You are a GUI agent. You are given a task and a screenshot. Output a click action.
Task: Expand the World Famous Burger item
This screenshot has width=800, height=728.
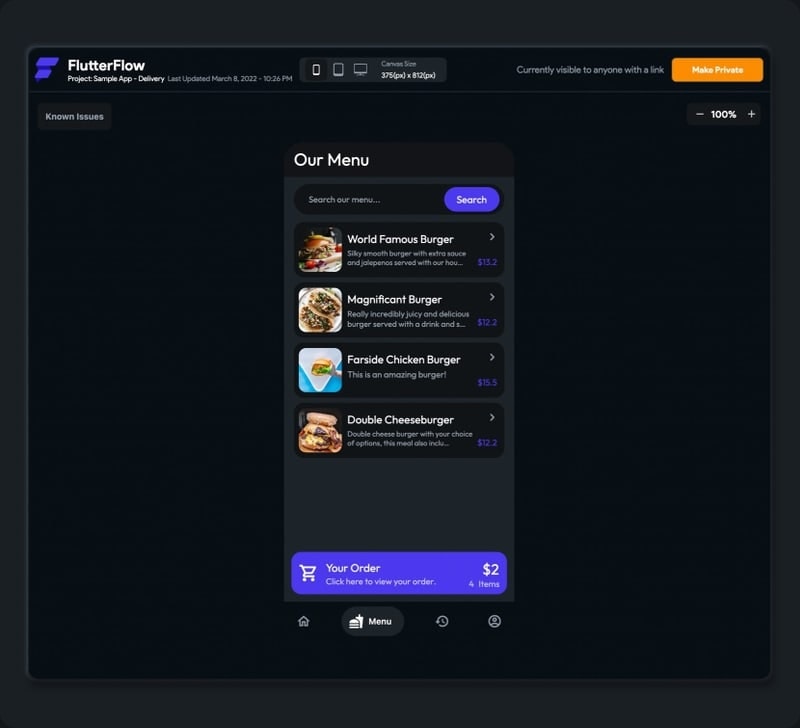point(490,238)
